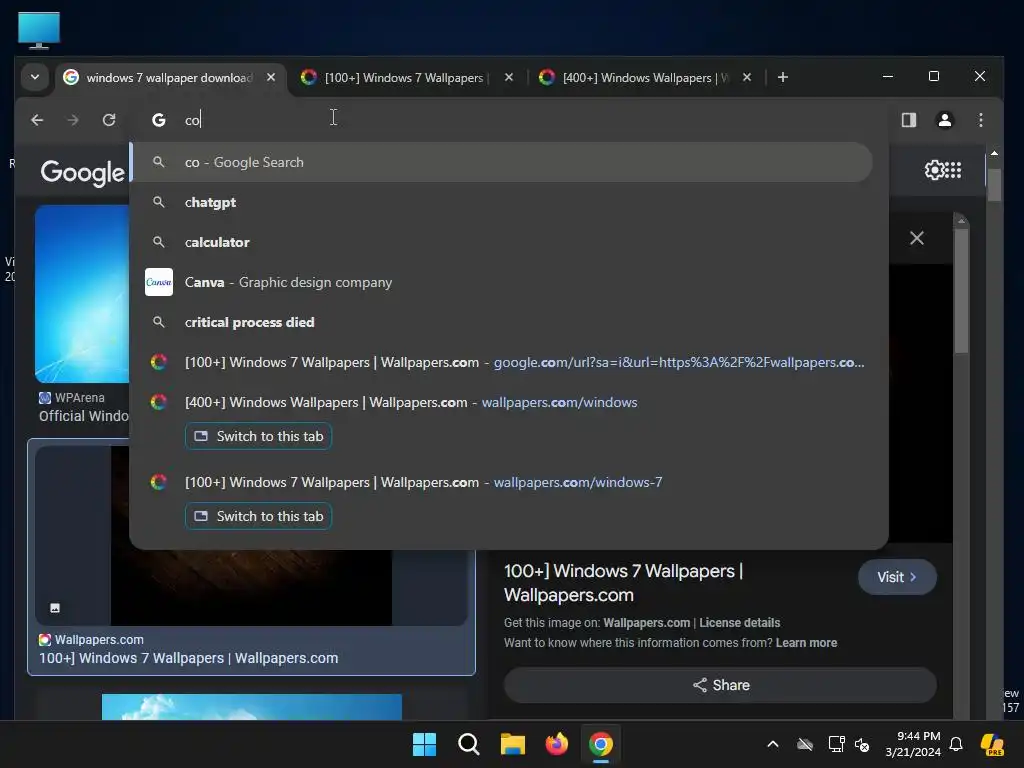The width and height of the screenshot is (1024, 768).
Task: Open the clock showing 9:44 PM
Action: 913,744
